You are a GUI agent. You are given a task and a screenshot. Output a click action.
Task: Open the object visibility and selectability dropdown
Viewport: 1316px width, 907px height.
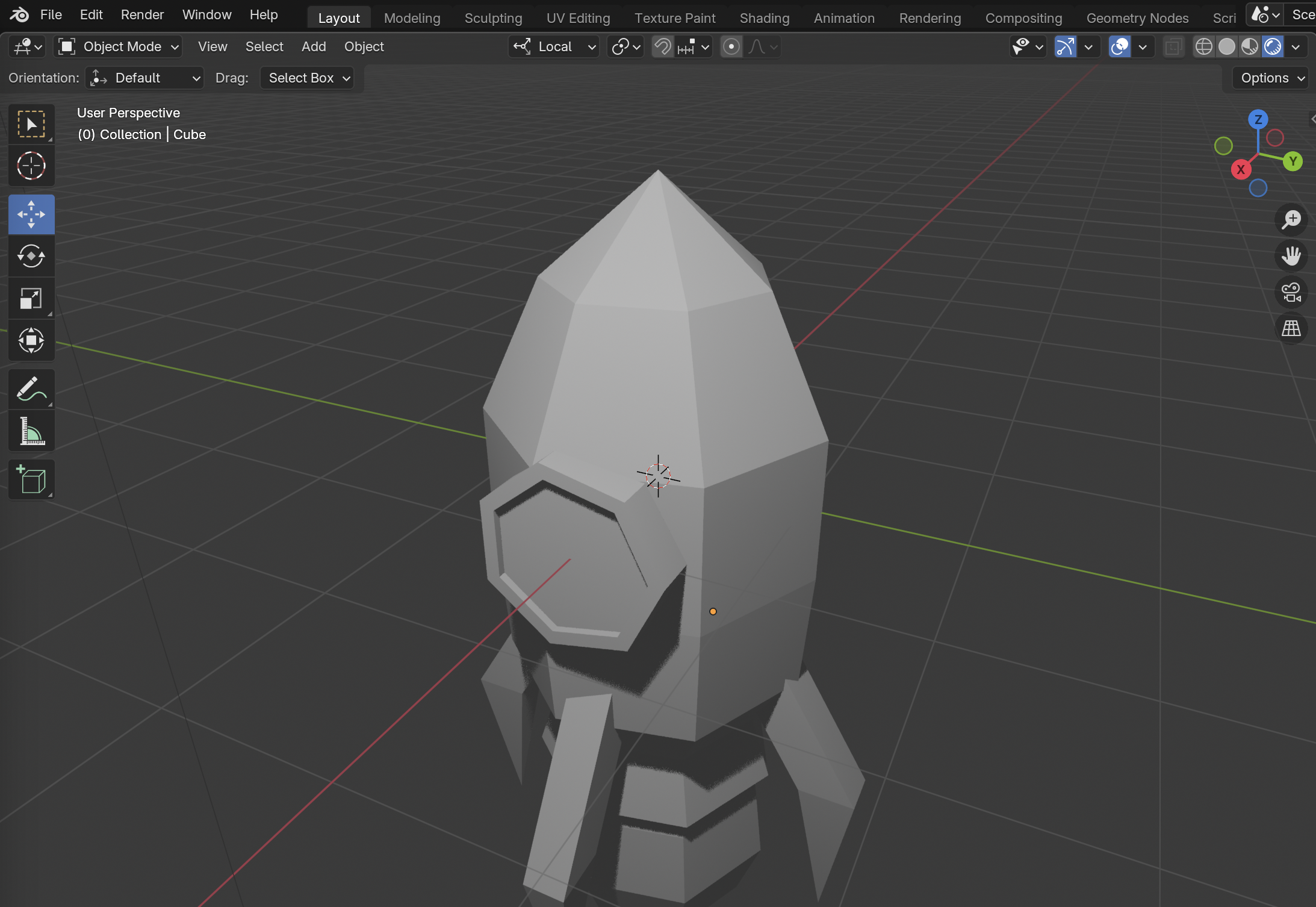[x=1028, y=46]
